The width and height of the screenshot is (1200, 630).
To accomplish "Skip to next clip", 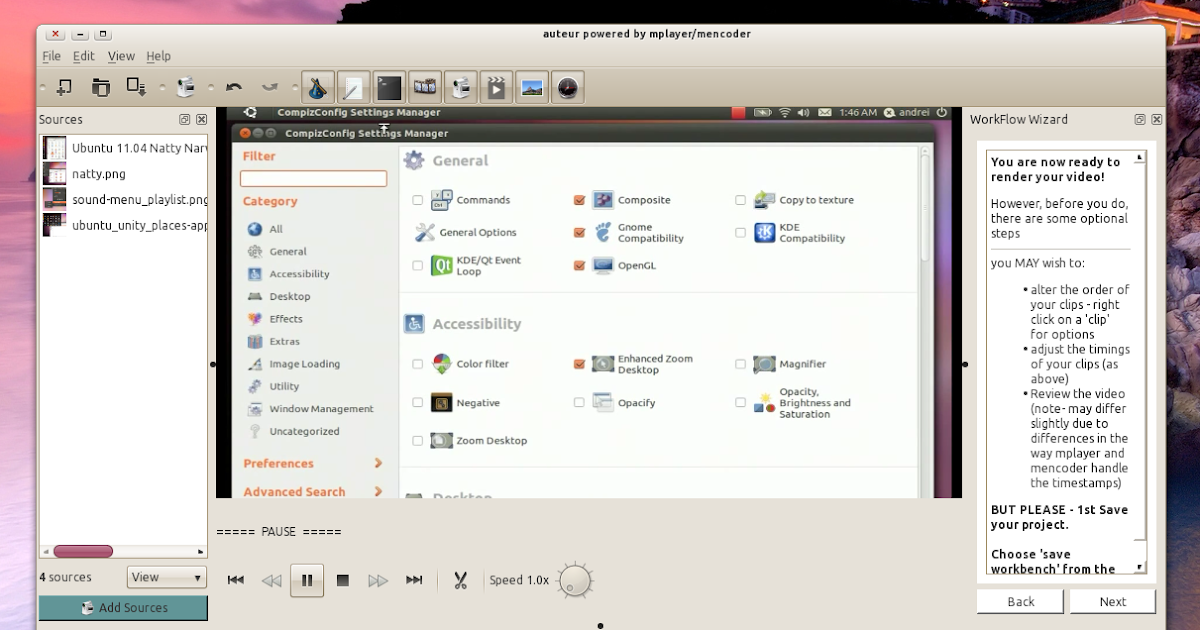I will [414, 580].
